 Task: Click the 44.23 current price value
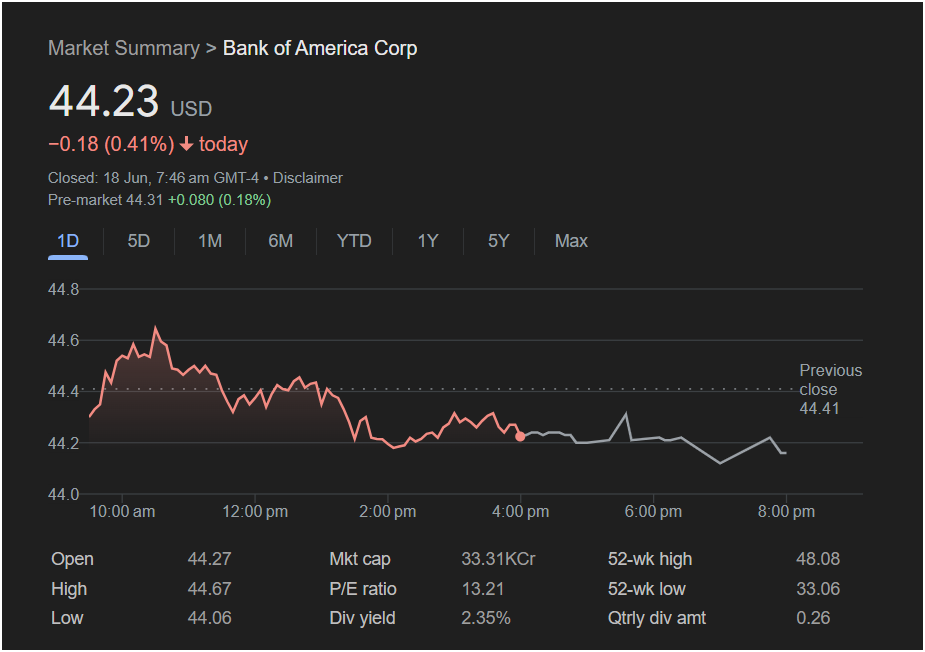pos(104,100)
